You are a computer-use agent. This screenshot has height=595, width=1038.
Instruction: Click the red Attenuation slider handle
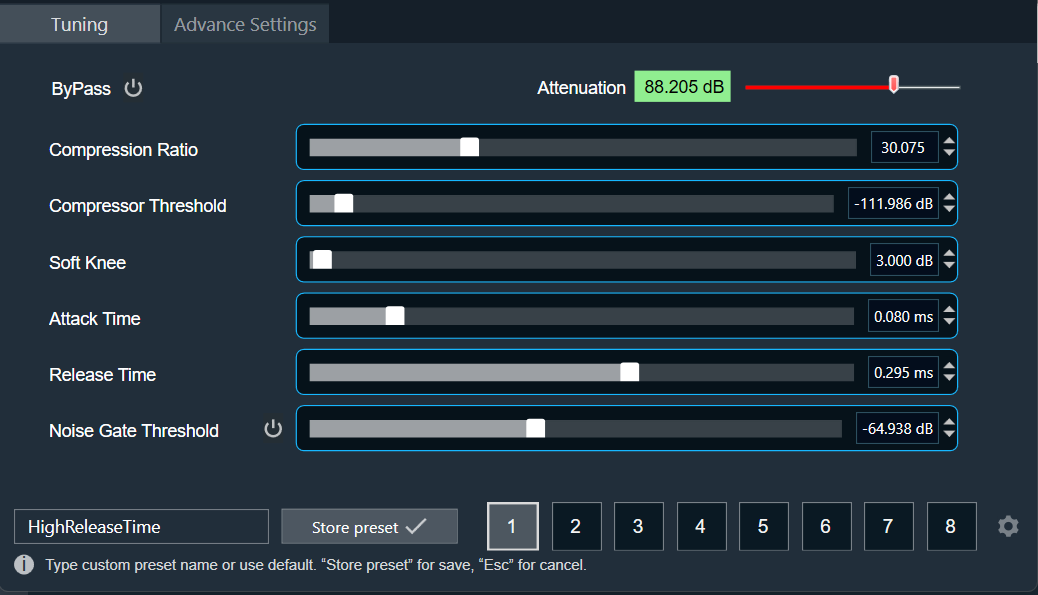[x=894, y=84]
